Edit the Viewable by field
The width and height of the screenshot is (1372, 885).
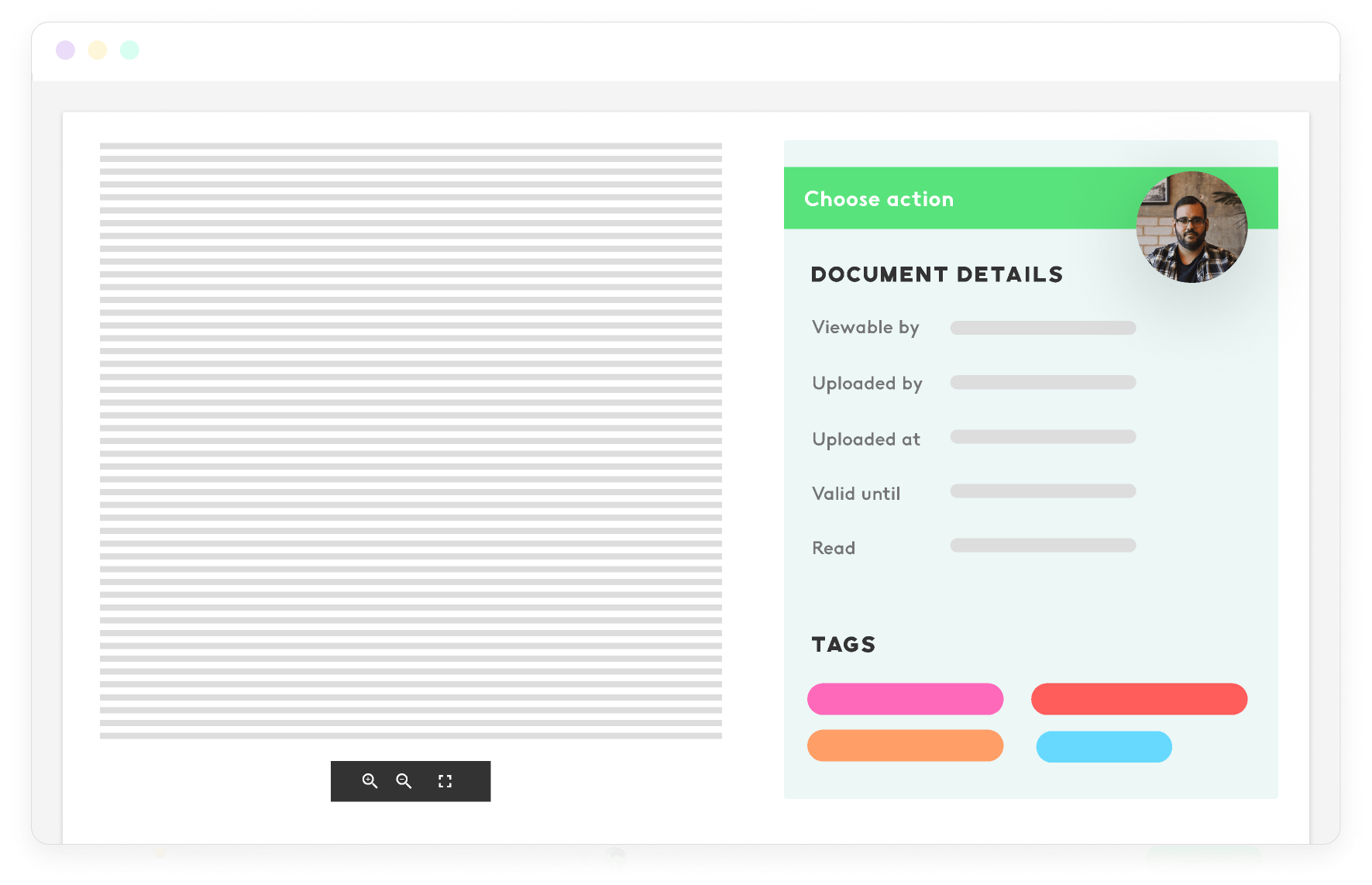tap(1043, 328)
